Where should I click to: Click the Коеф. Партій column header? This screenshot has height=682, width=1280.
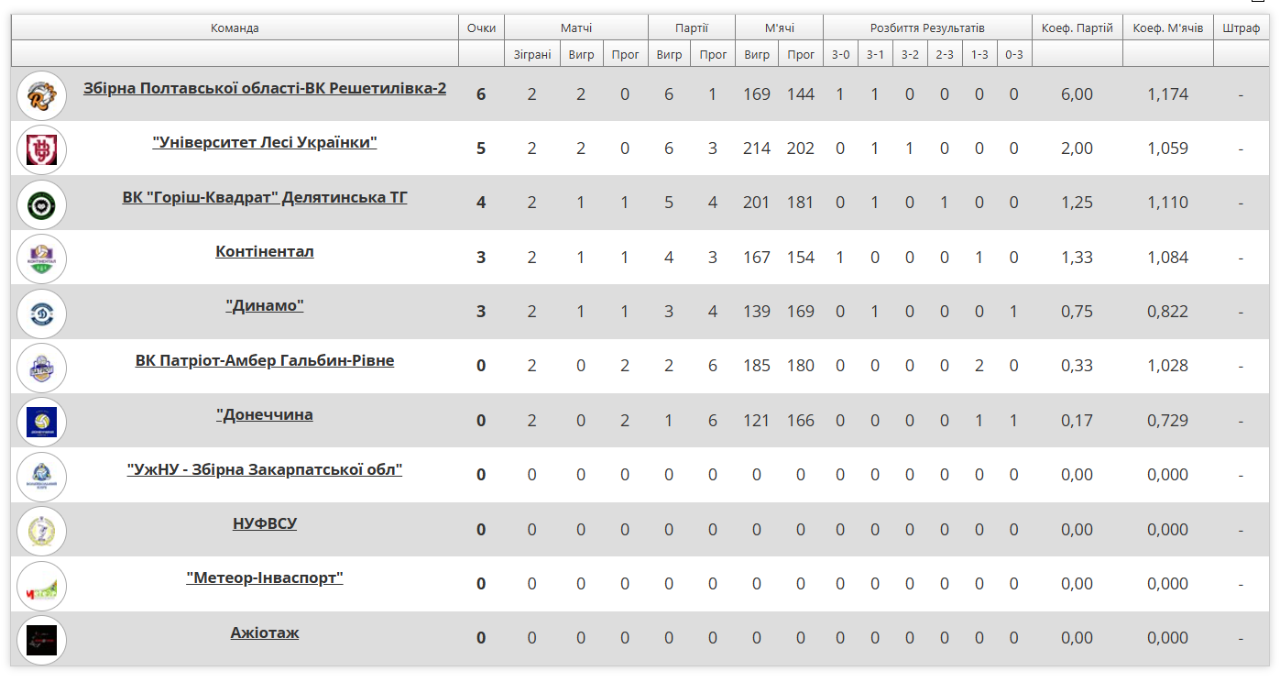(x=1077, y=28)
